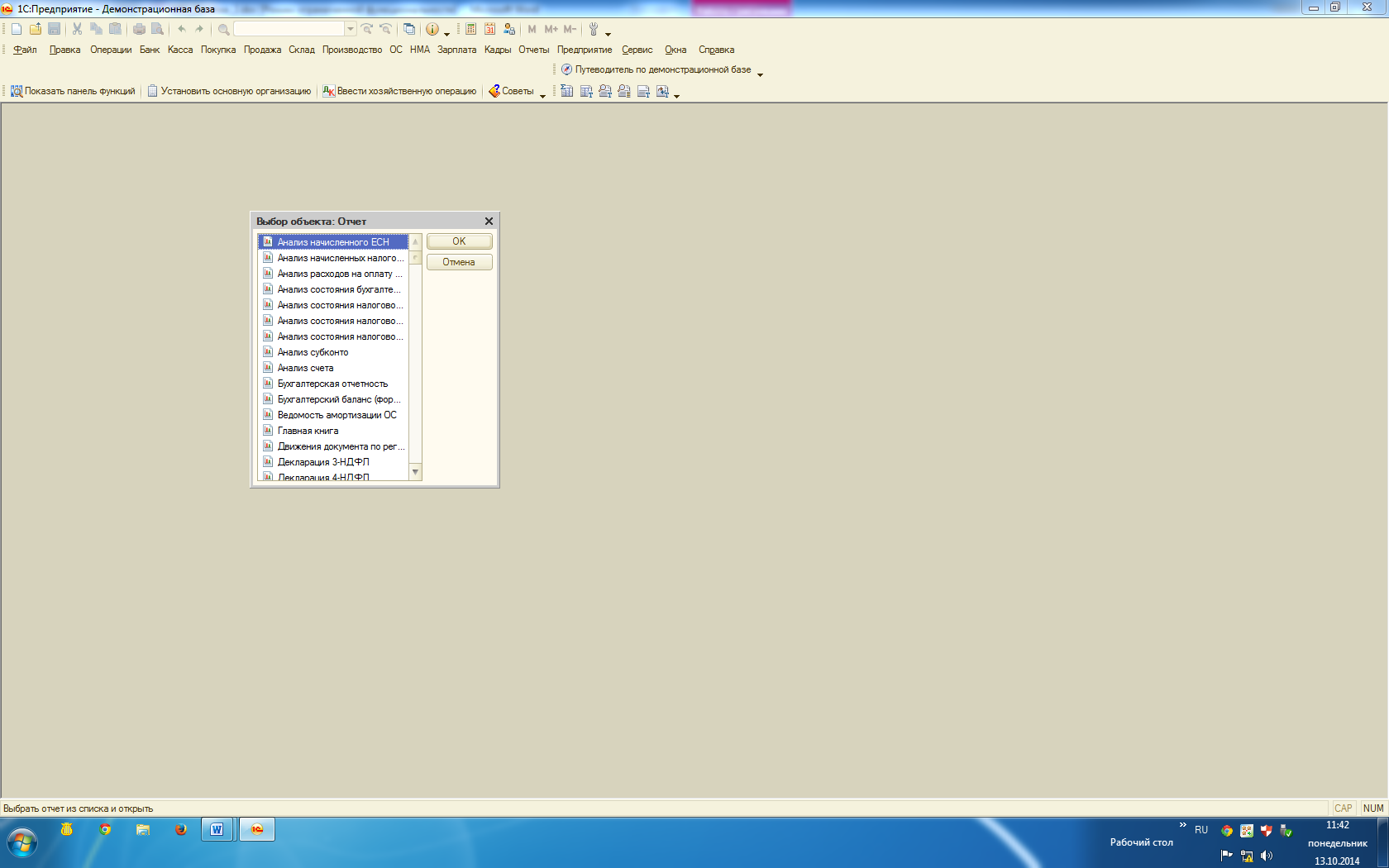1389x868 pixels.
Task: Click the Отмена button
Action: [x=459, y=262]
